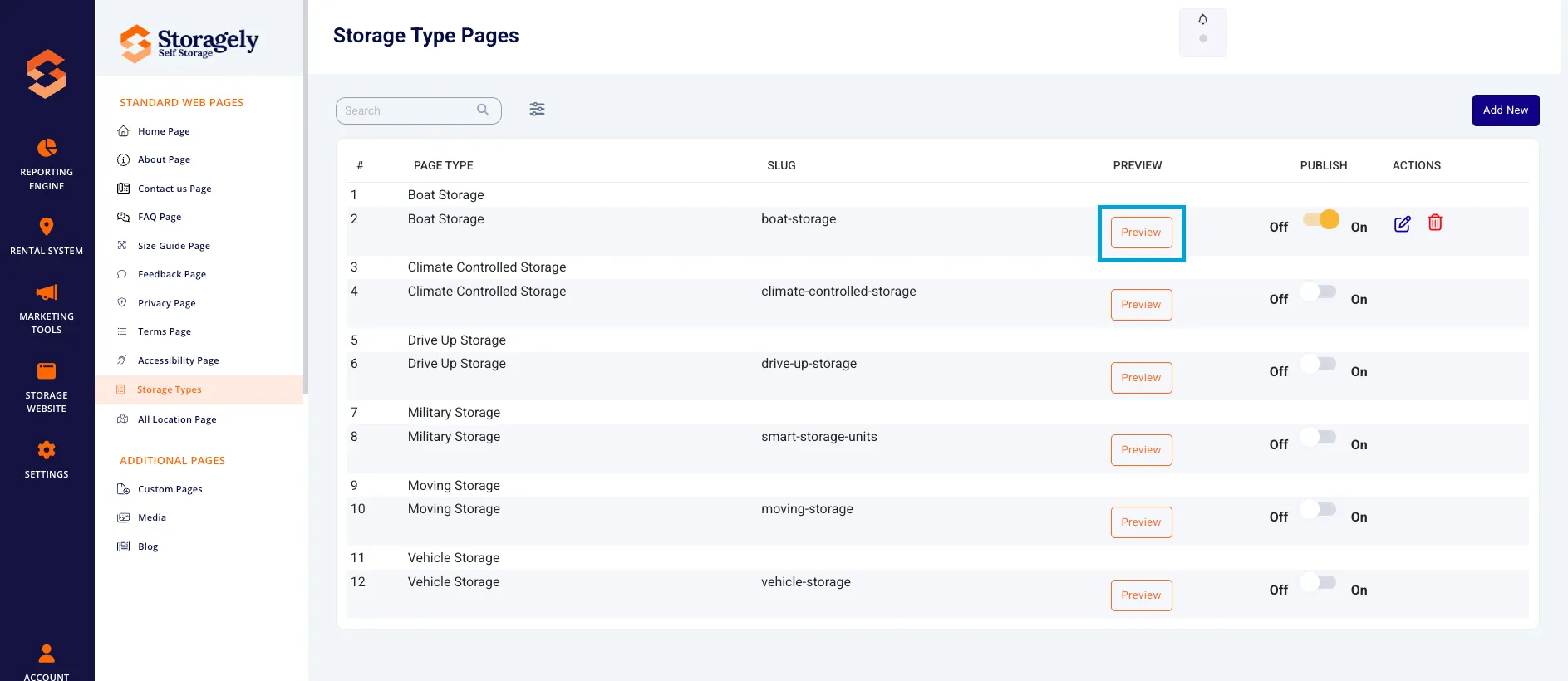Toggle publish for Boat Storage

(x=1320, y=219)
